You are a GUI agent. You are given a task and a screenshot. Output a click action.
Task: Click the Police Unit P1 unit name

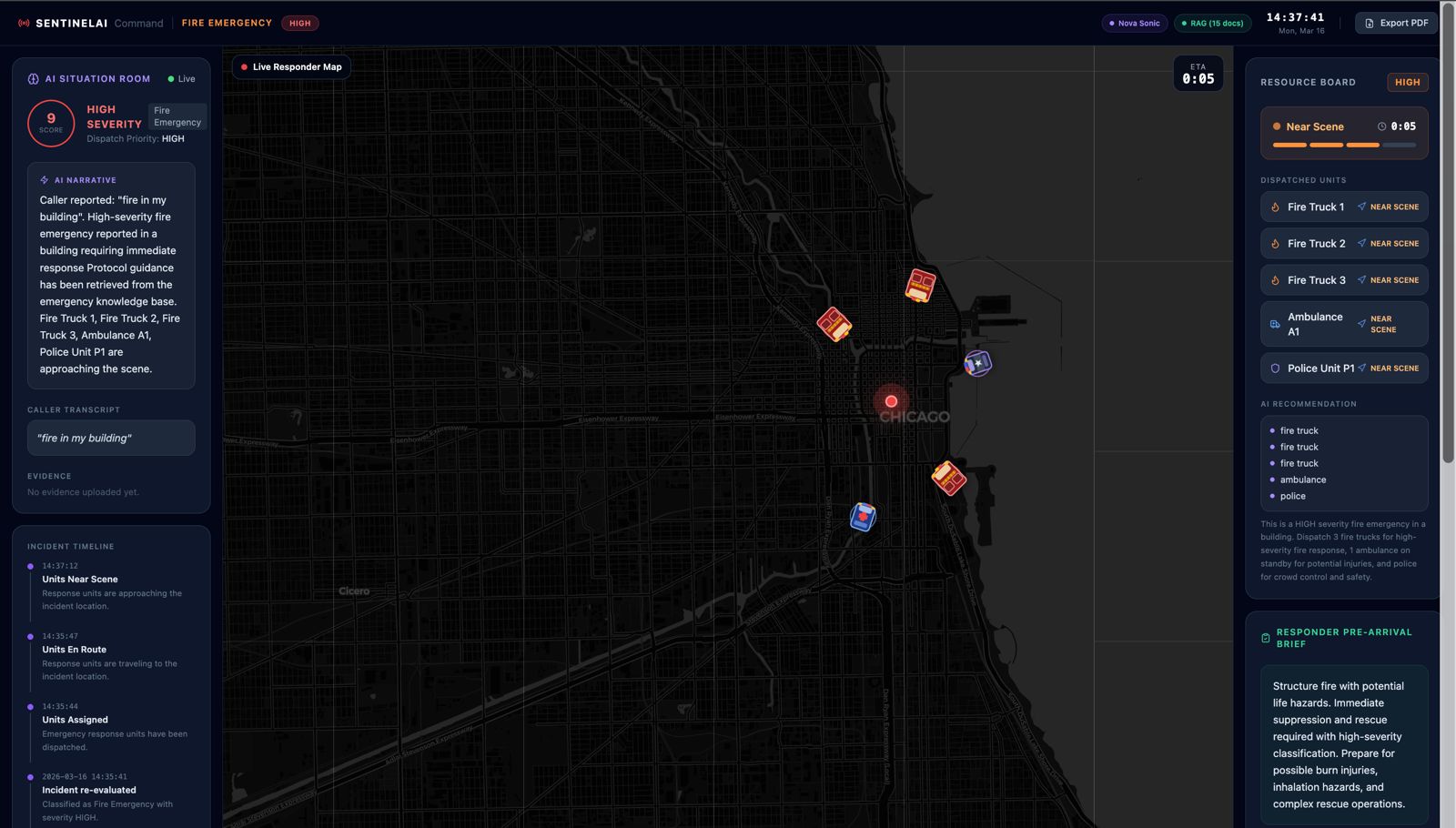pos(1320,369)
